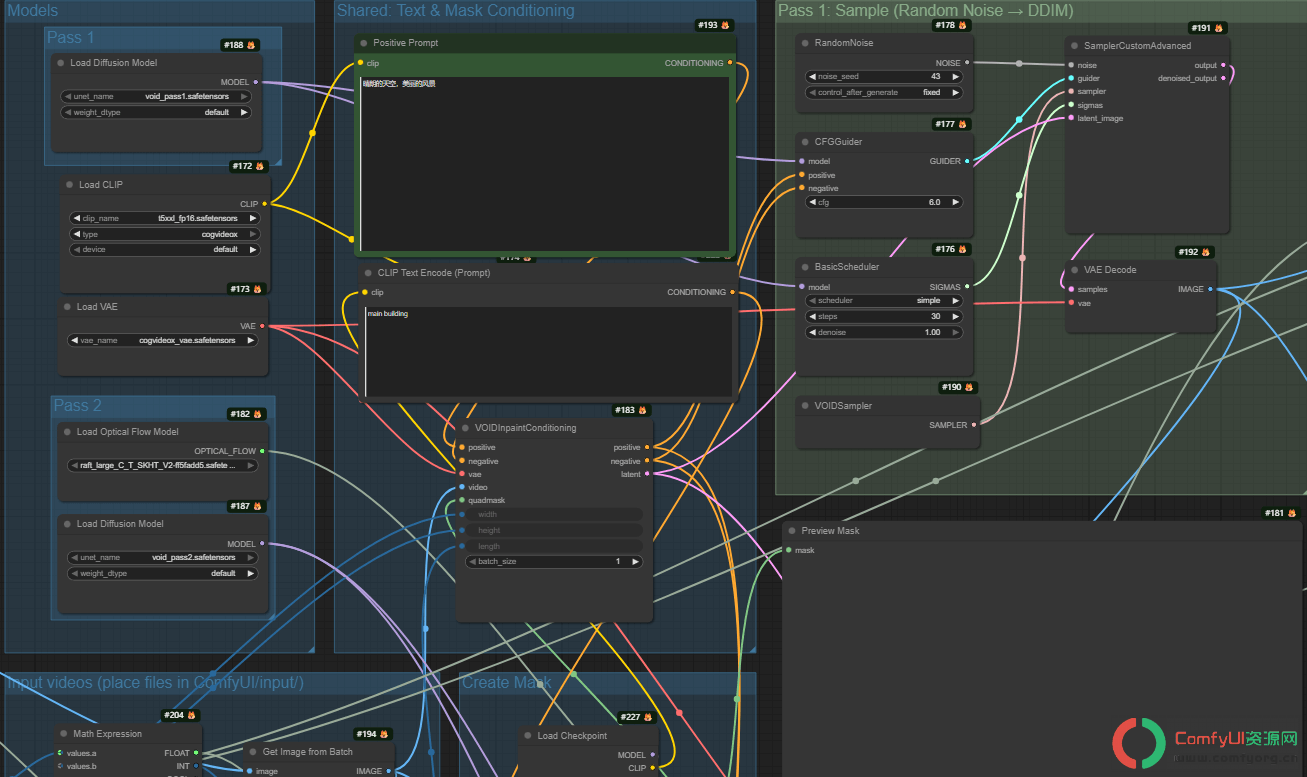Collapse the Preview Mask node via its dot

(791, 531)
